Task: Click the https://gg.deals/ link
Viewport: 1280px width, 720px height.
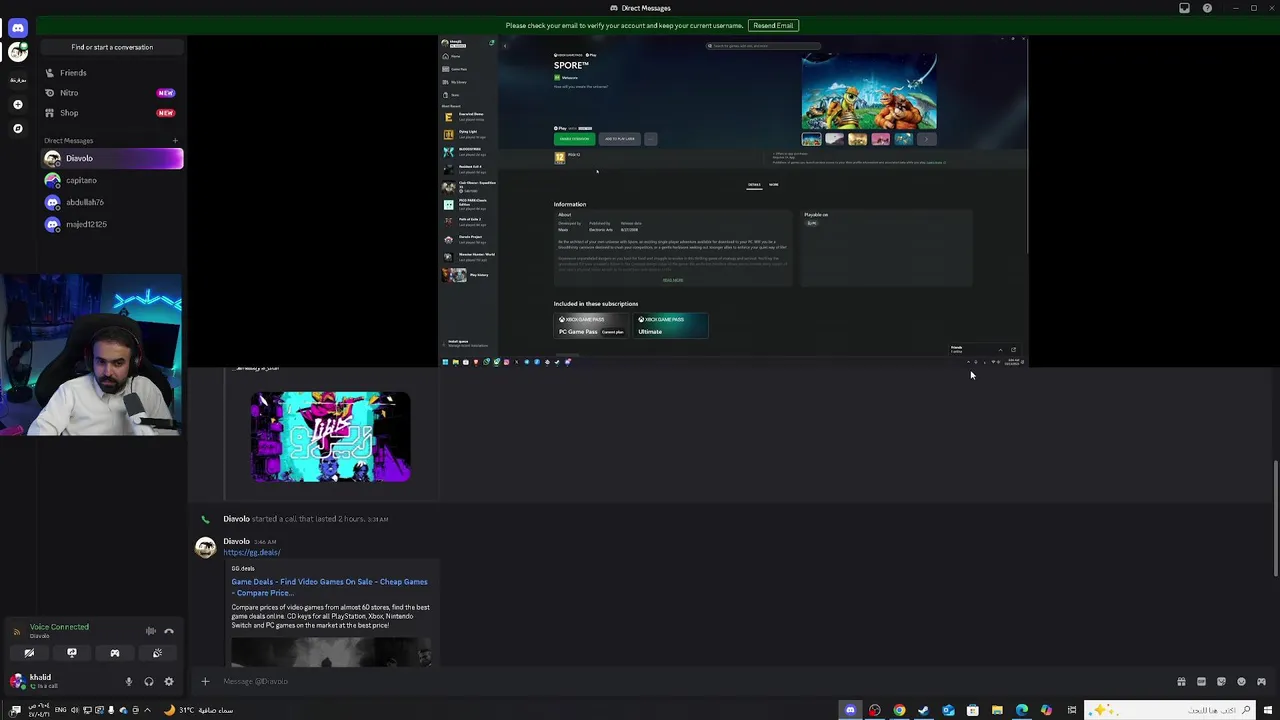Action: tap(252, 553)
